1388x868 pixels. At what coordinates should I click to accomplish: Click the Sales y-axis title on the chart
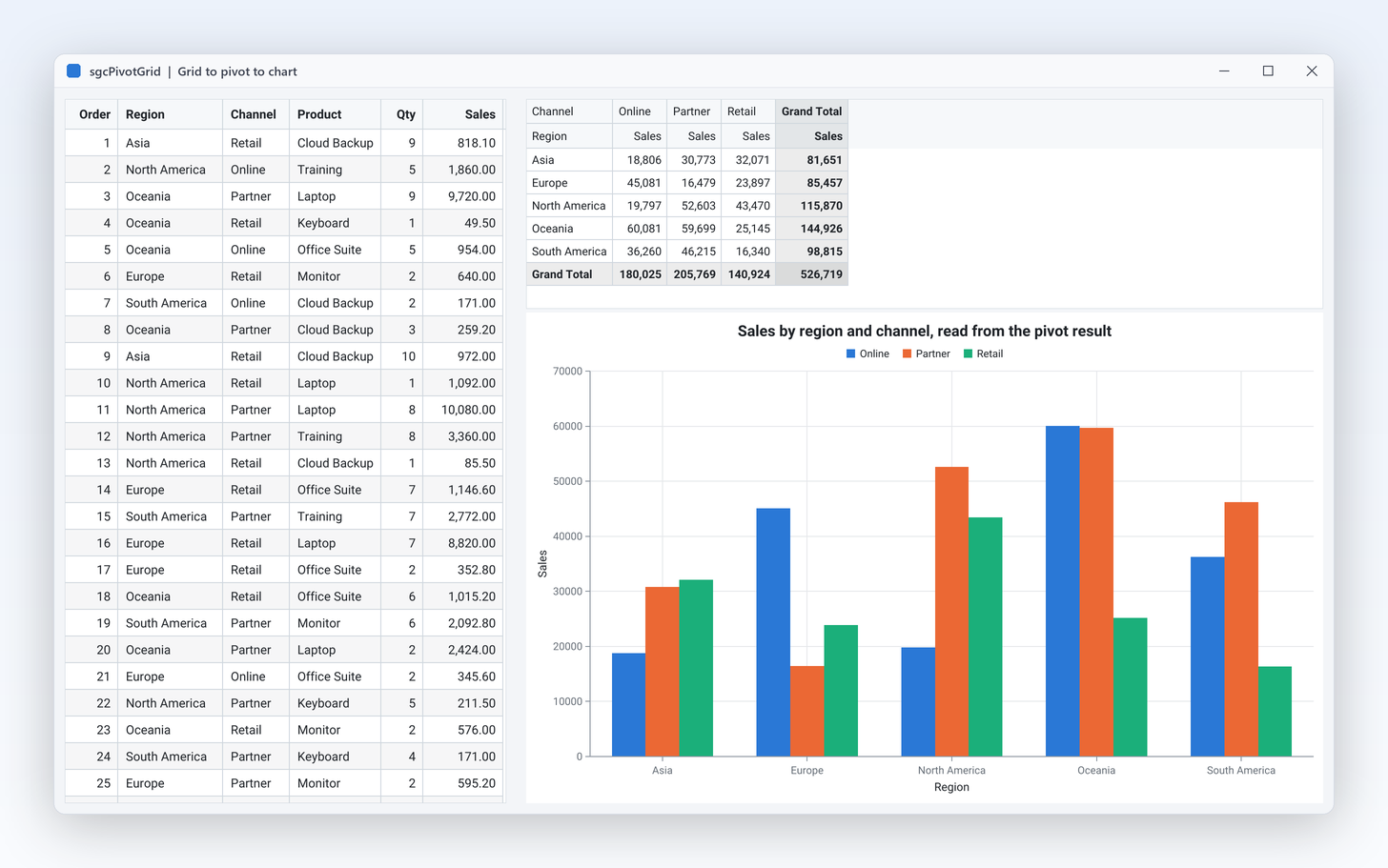542,564
